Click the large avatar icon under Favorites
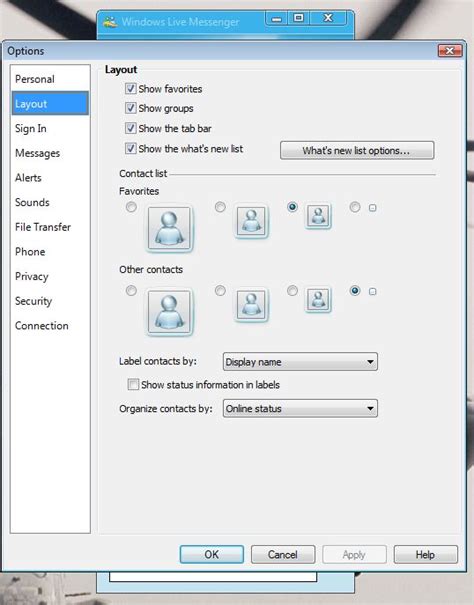474x605 pixels. (x=169, y=228)
